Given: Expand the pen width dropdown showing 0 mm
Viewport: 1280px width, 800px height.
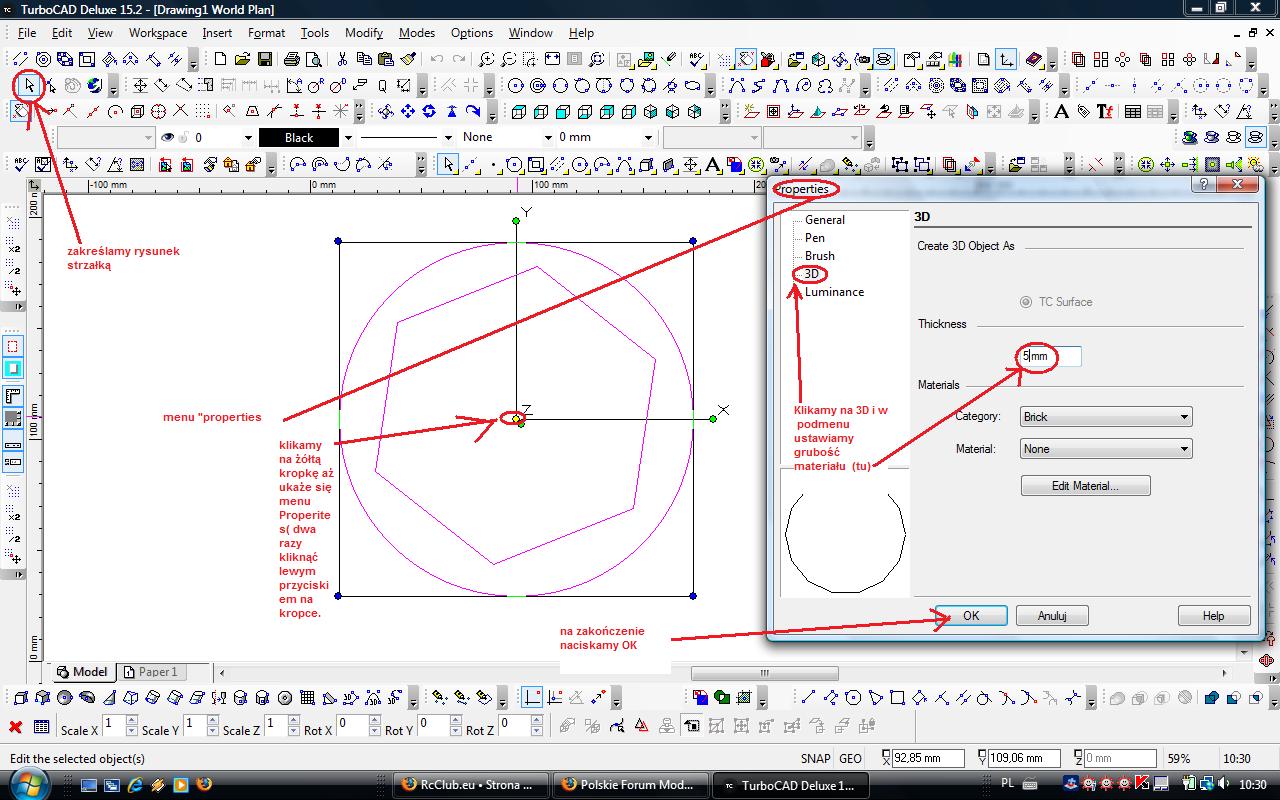Looking at the screenshot, I should pyautogui.click(x=648, y=137).
